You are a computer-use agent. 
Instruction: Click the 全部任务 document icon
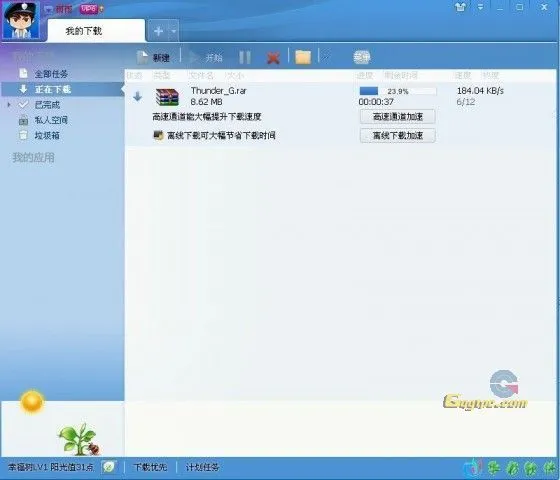coord(23,74)
